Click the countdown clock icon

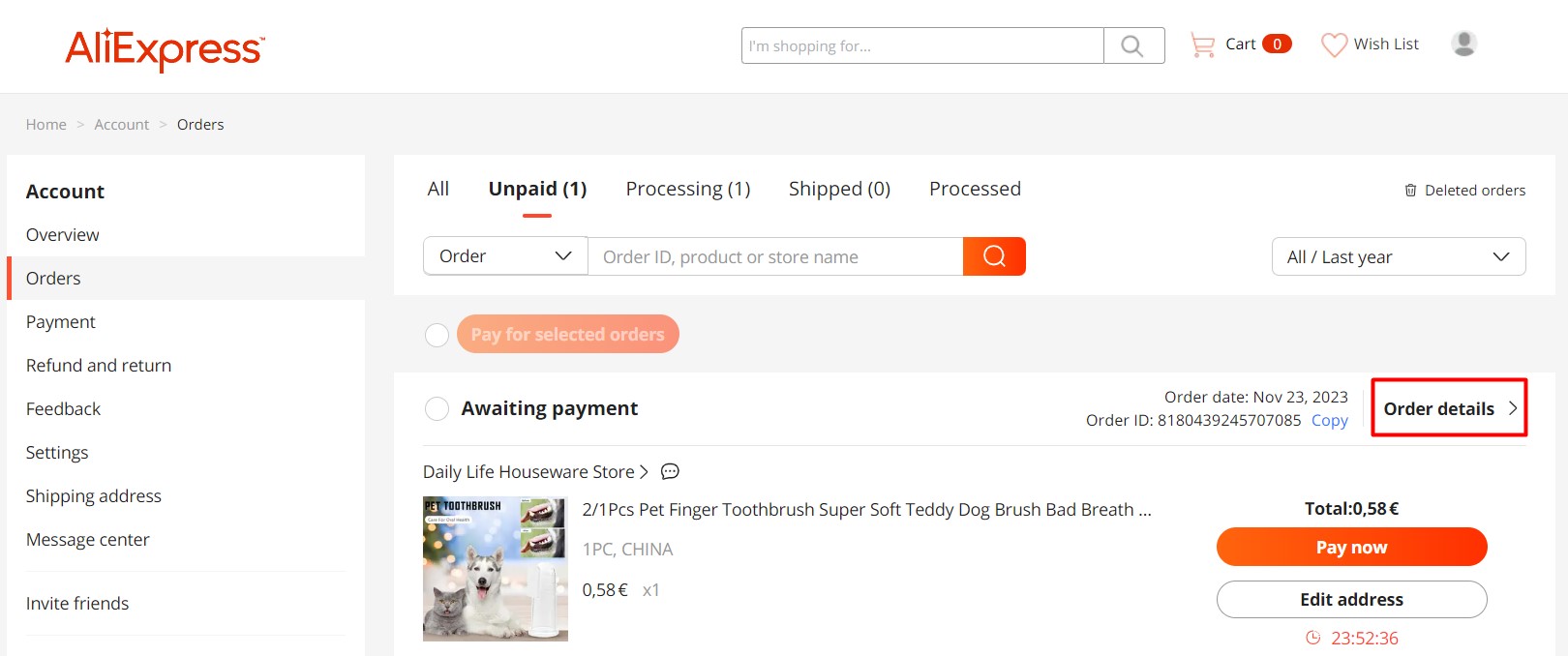point(1312,638)
